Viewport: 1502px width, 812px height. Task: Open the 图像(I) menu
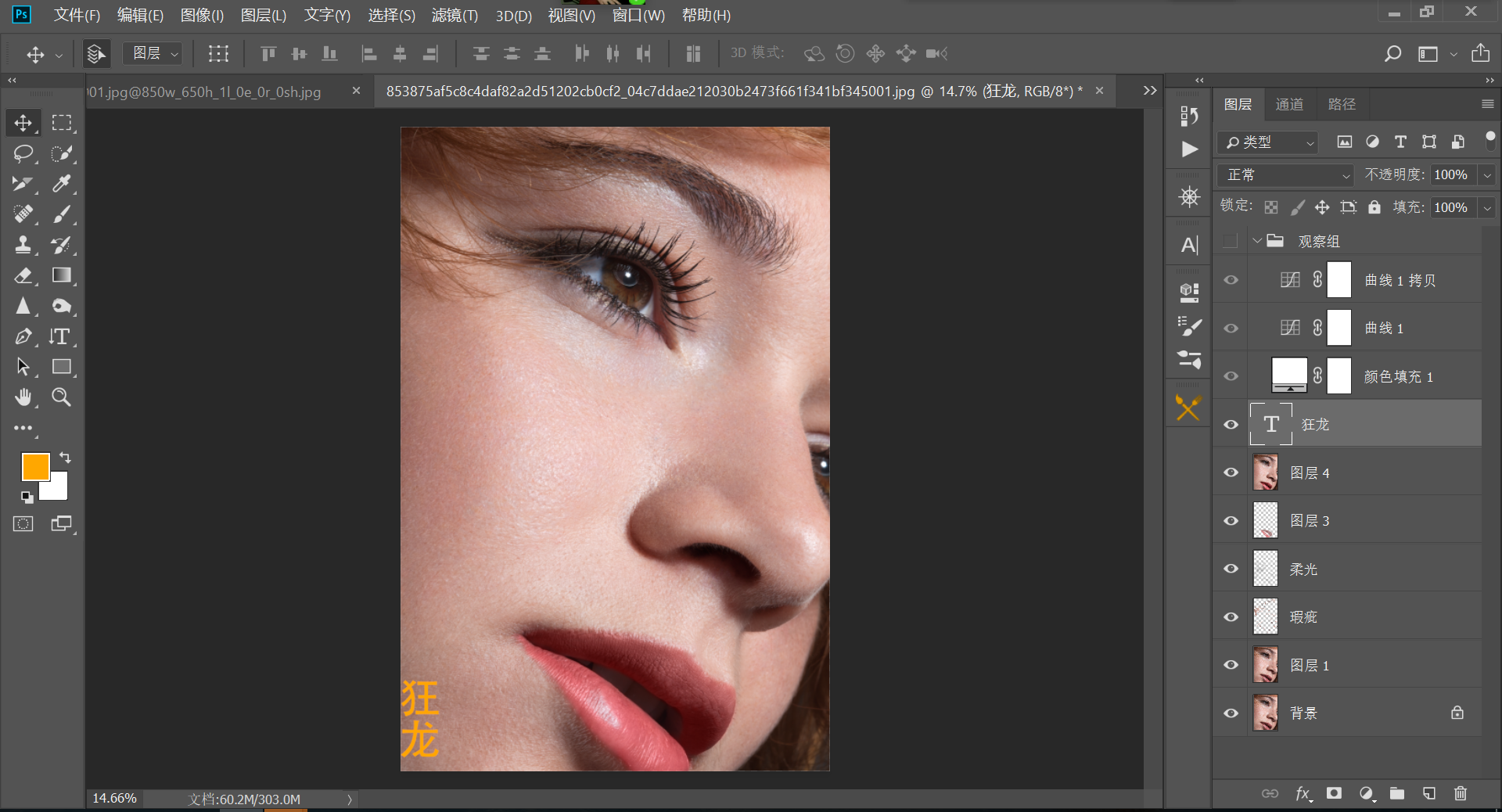[x=202, y=16]
